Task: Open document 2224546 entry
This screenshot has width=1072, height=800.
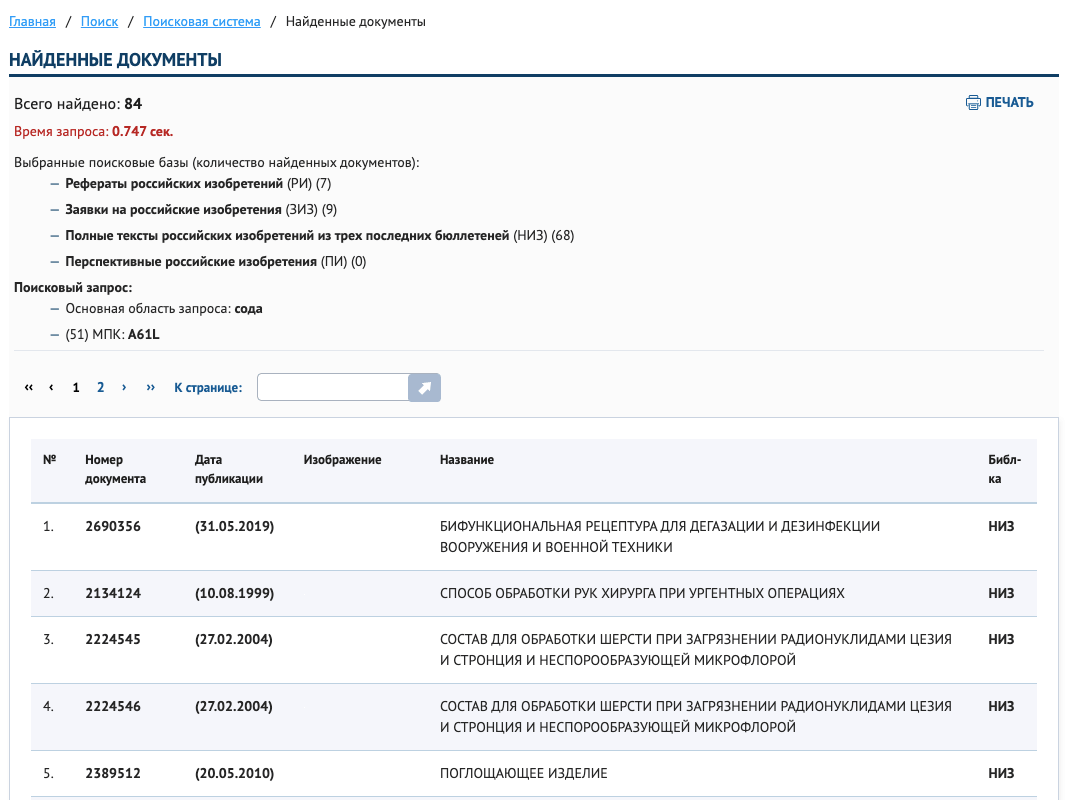Action: (113, 706)
